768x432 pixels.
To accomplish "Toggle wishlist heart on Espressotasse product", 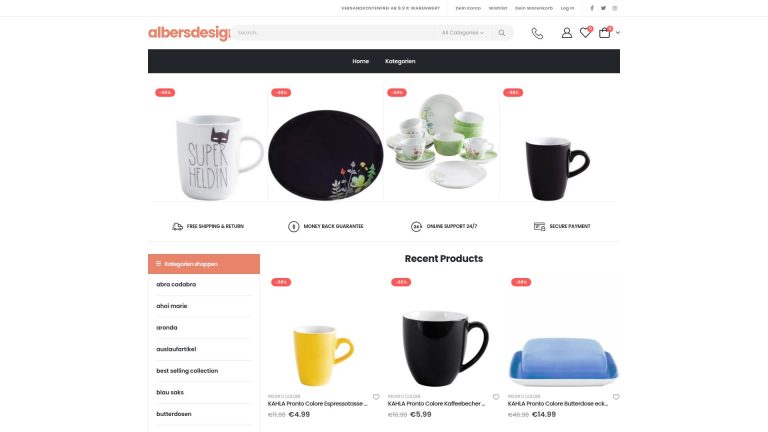I will tap(376, 397).
